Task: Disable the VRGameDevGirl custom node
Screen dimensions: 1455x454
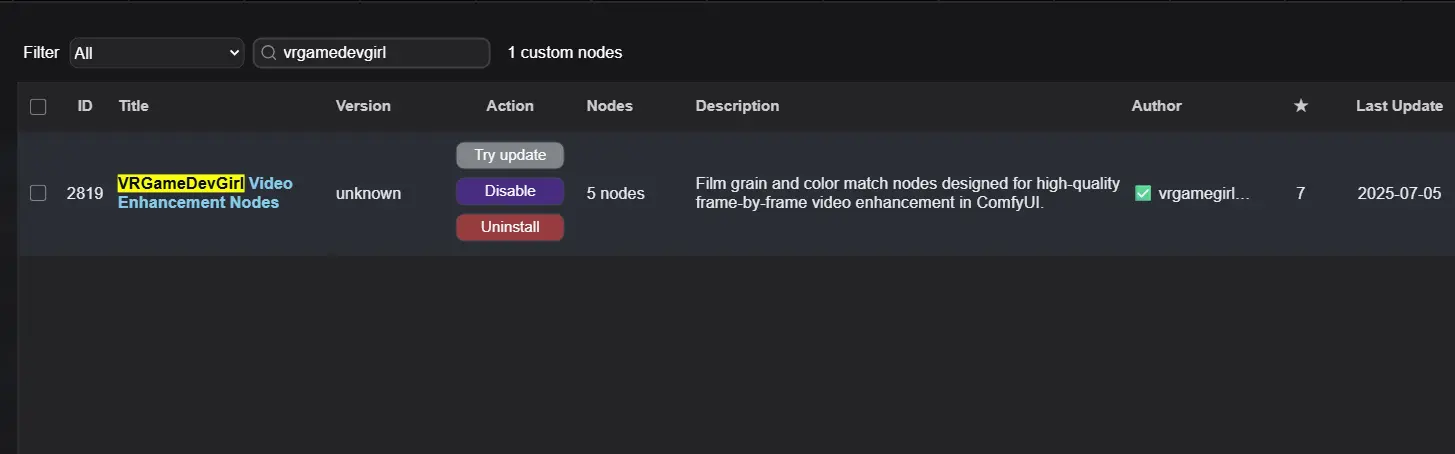Action: click(x=510, y=191)
